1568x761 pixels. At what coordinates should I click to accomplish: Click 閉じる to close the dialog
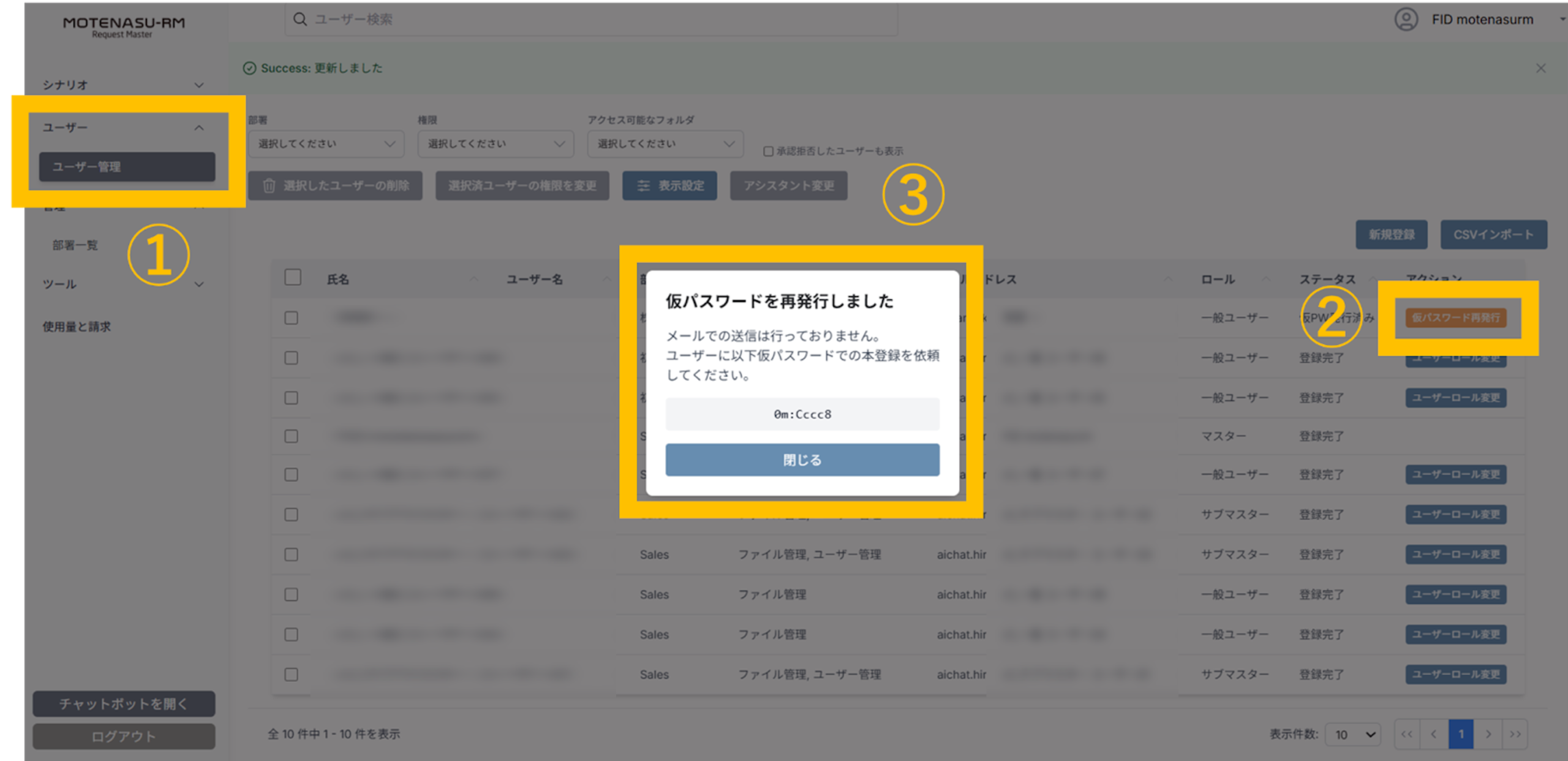coord(802,460)
